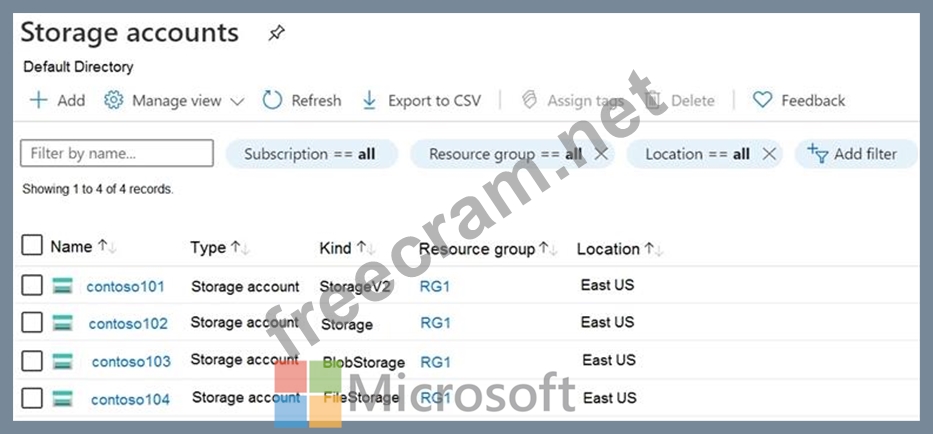Toggle the select all rows checkbox
Viewport: 933px width, 434px height.
pyautogui.click(x=32, y=245)
